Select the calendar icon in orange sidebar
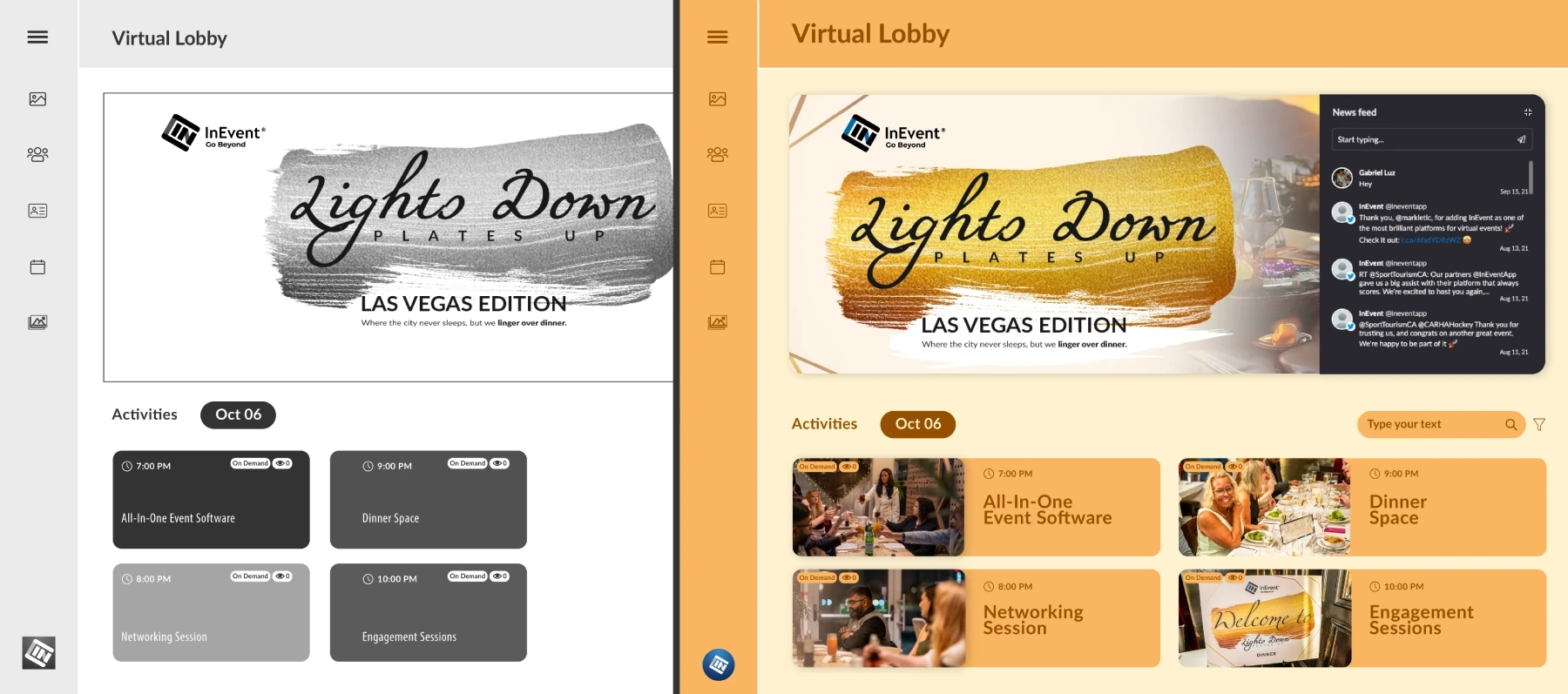The height and width of the screenshot is (694, 1568). click(717, 267)
